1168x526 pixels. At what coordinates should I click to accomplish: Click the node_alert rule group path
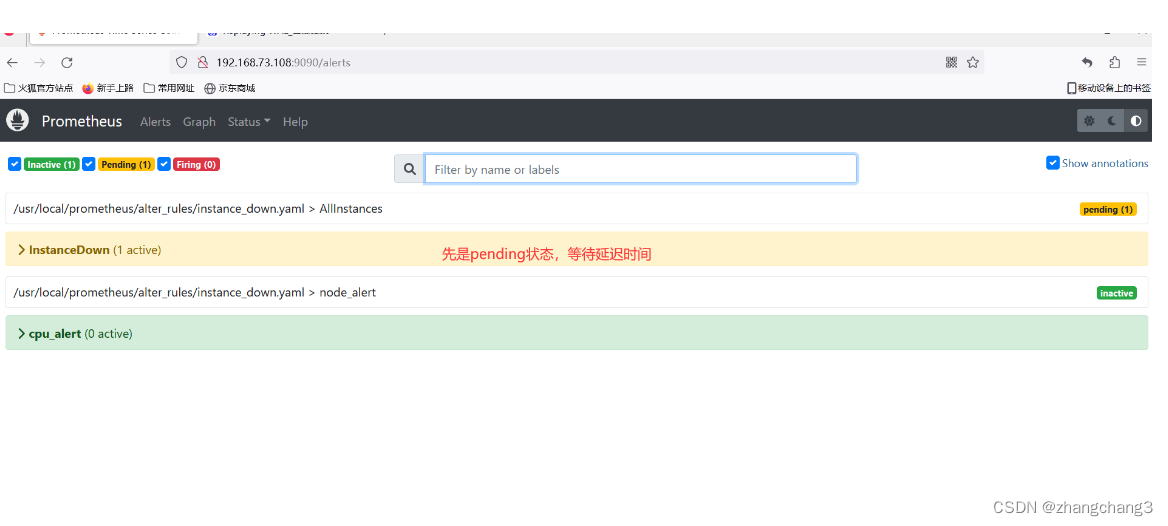tap(194, 292)
